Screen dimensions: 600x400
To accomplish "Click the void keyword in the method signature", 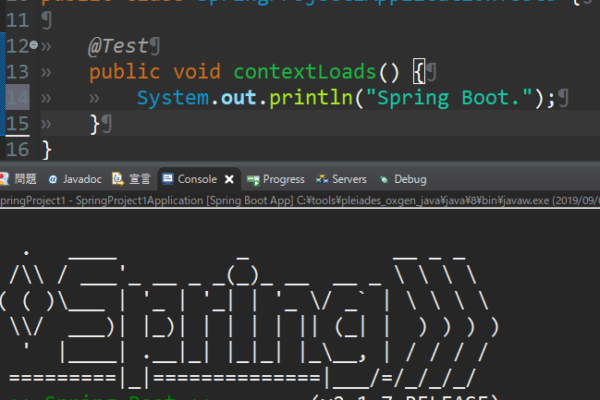I will (197, 72).
